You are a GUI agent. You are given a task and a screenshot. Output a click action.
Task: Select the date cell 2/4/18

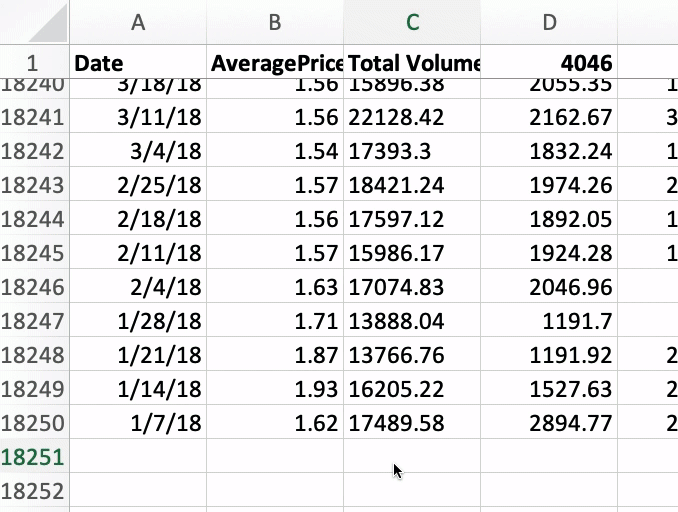tap(138, 287)
